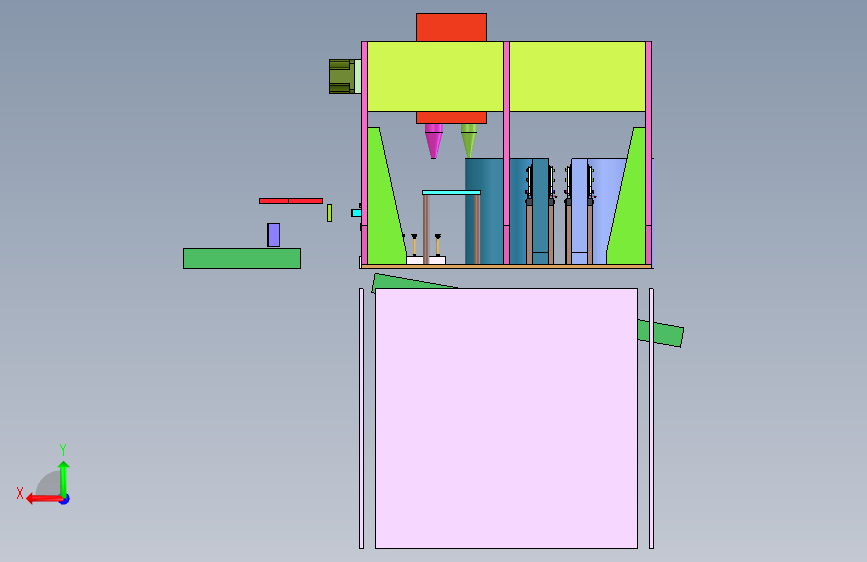Select the thin rail left of pink panel
Viewport: 867px width, 562px height.
(362, 418)
